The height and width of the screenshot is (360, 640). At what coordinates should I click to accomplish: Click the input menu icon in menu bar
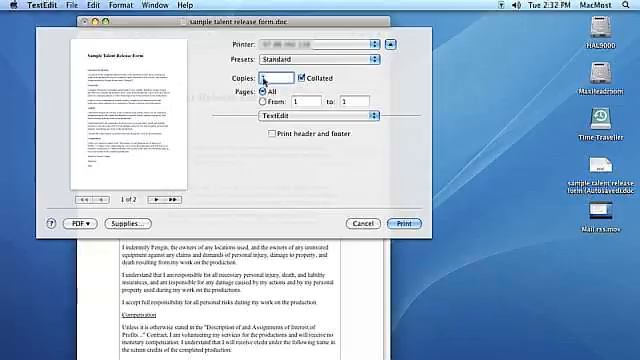pos(501,5)
